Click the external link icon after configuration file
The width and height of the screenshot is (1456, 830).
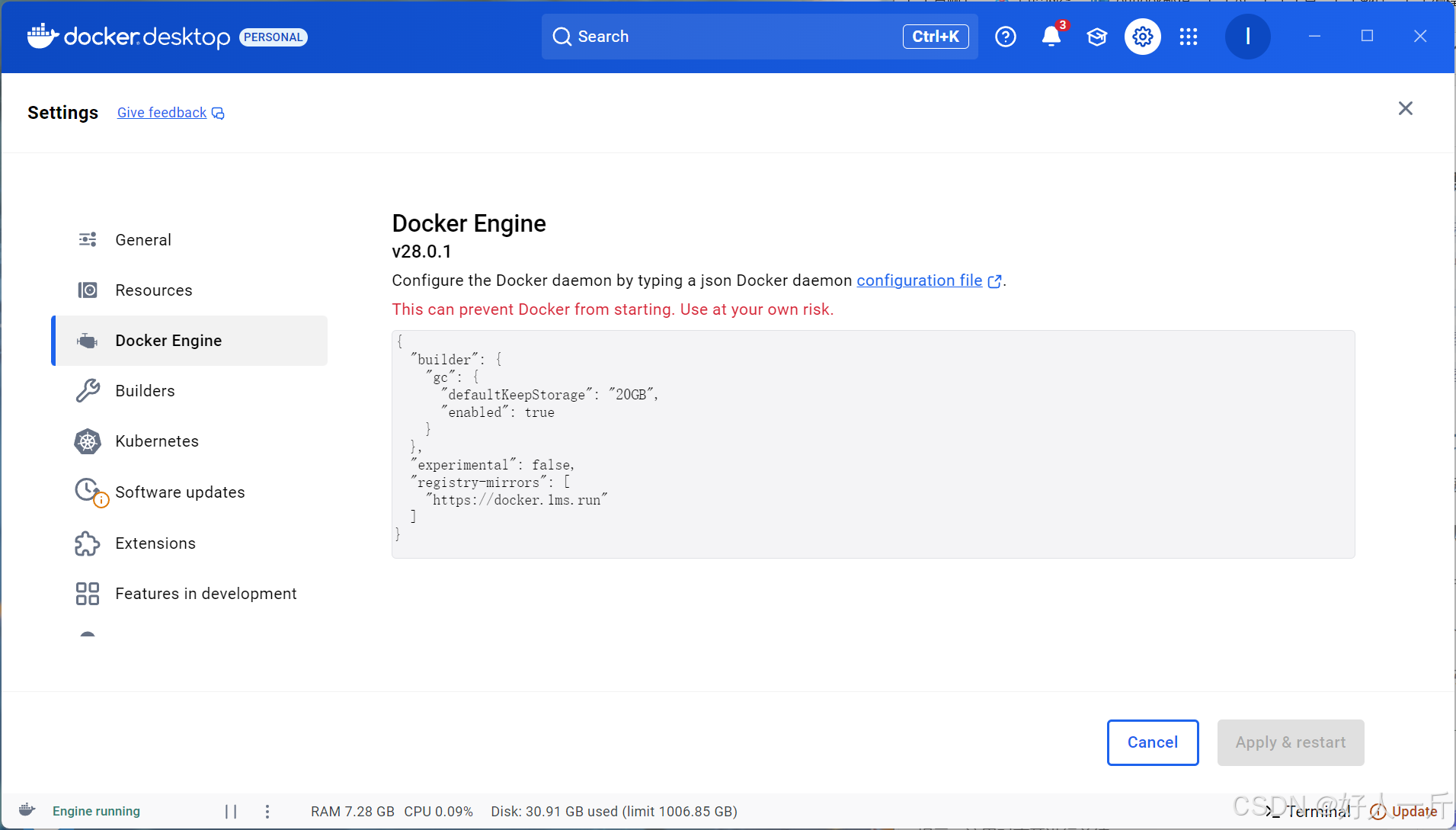(x=994, y=281)
